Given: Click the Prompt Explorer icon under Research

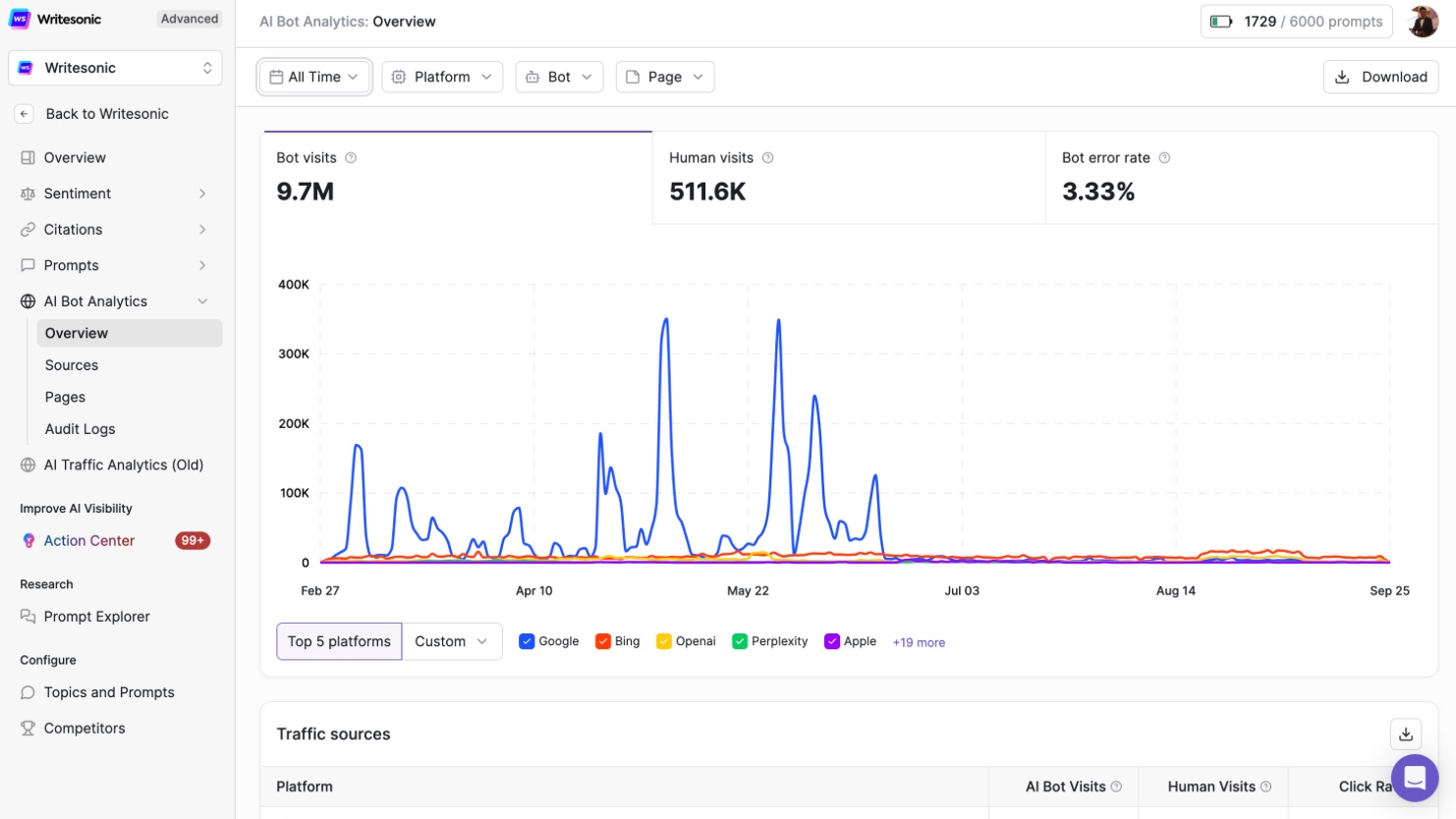Looking at the screenshot, I should coord(30,617).
